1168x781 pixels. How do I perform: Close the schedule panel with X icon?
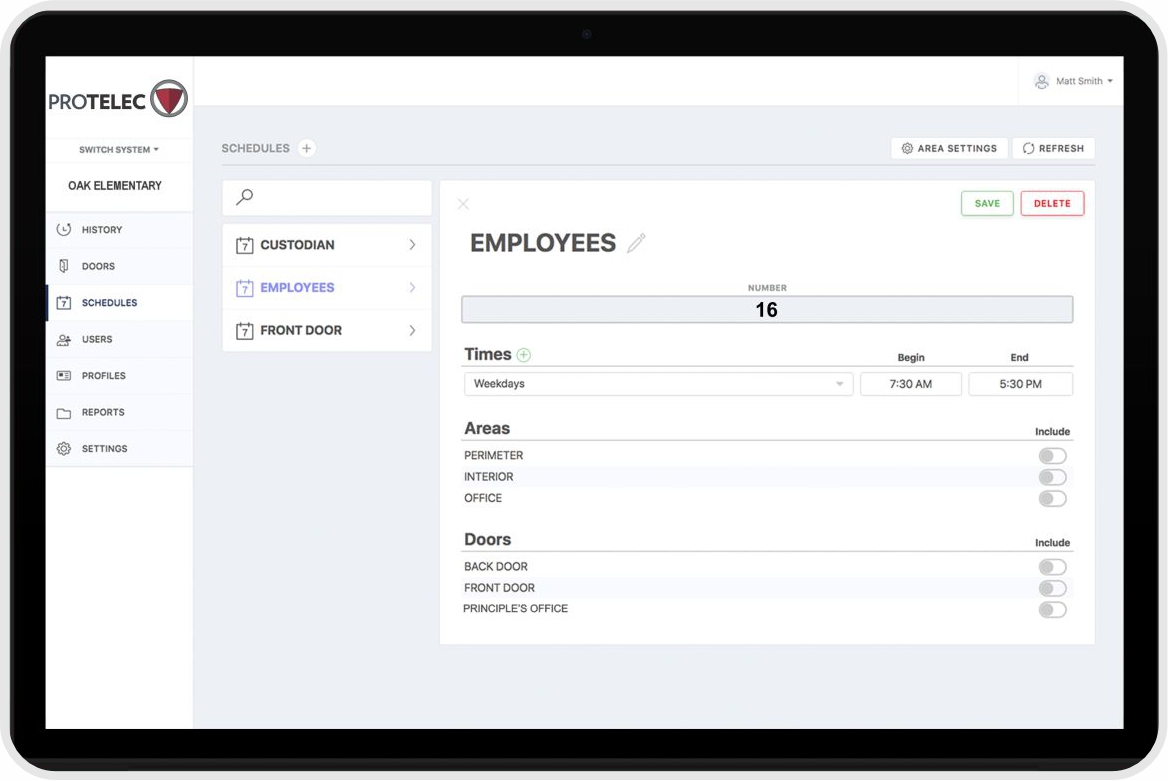tap(463, 204)
